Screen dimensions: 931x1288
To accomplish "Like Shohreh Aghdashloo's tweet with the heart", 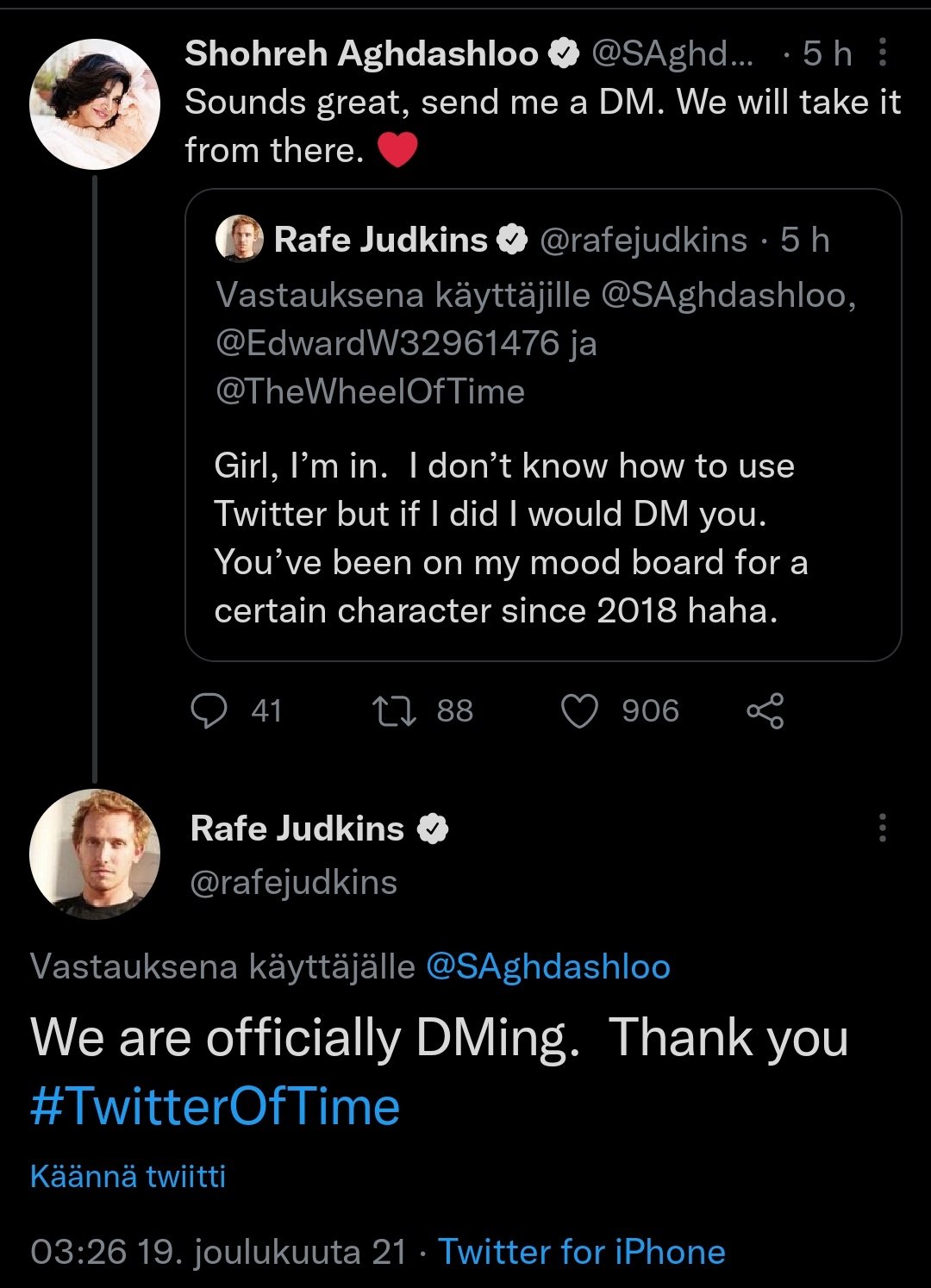I will pos(579,711).
